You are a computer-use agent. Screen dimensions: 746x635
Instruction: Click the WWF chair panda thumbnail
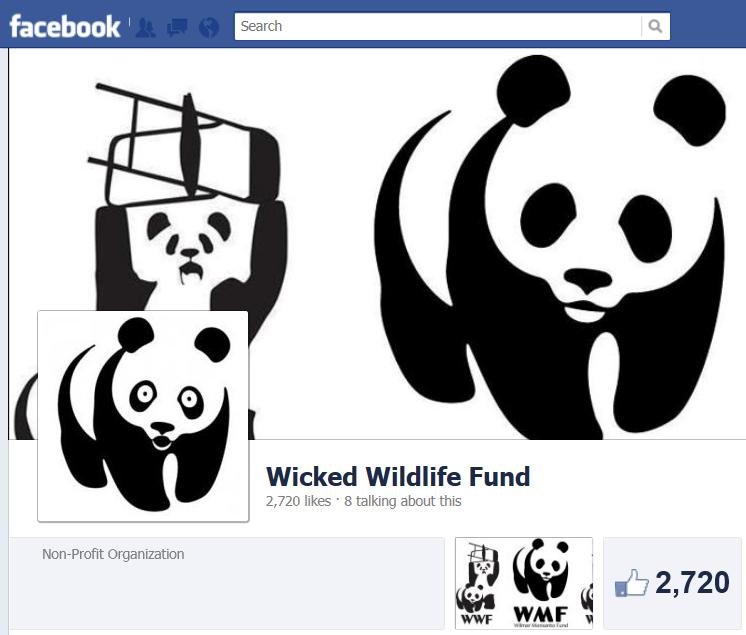[x=477, y=583]
